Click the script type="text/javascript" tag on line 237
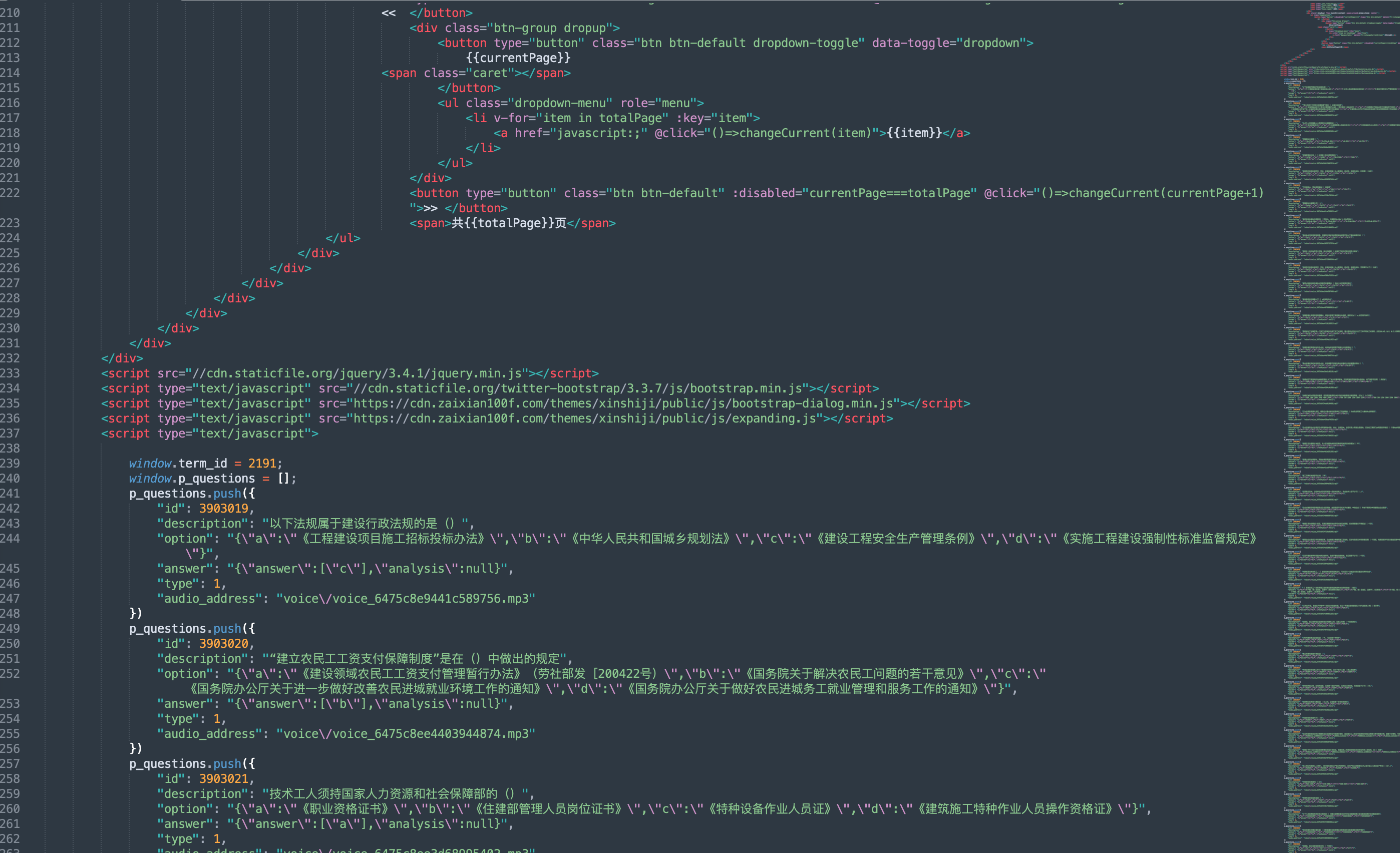 pyautogui.click(x=210, y=434)
